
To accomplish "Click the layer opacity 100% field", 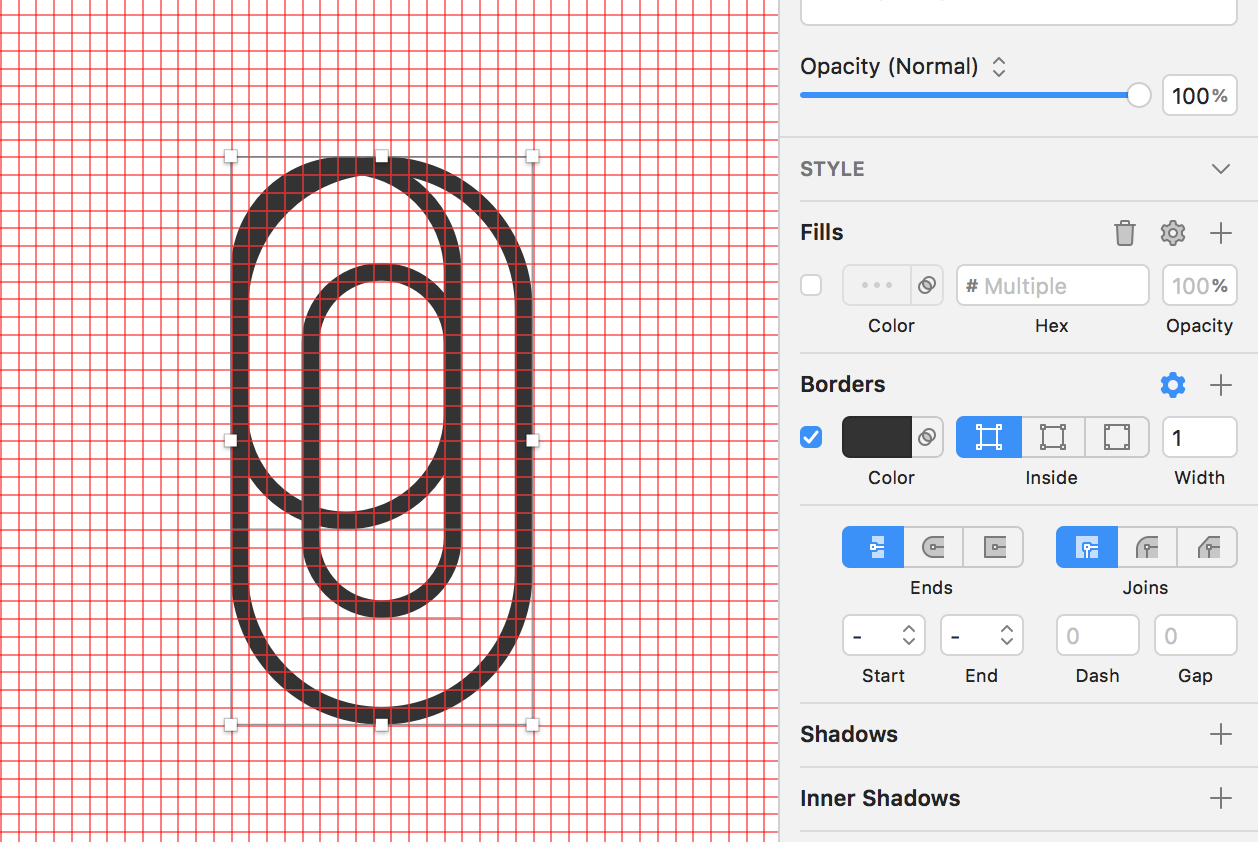I will click(1200, 95).
